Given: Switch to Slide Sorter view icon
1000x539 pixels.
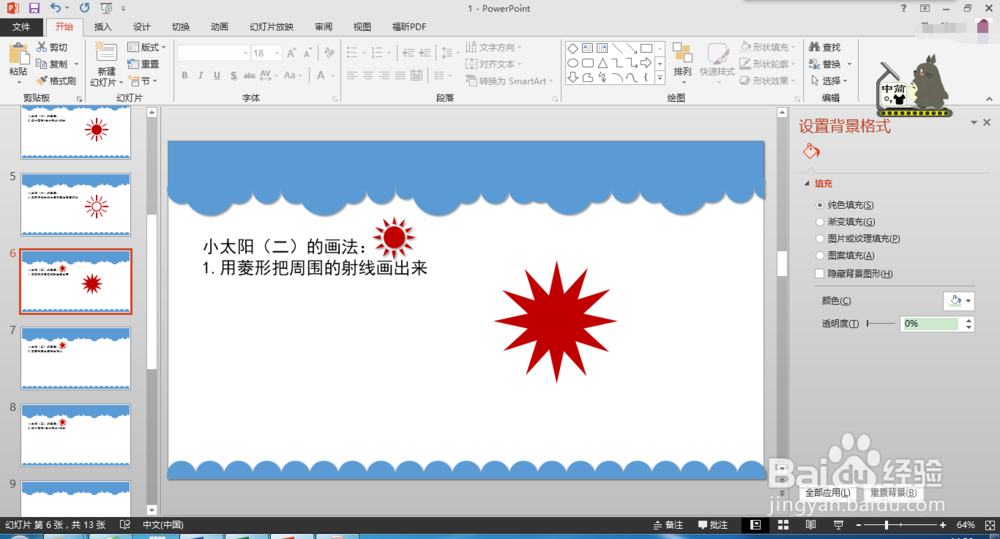Looking at the screenshot, I should coord(783,525).
